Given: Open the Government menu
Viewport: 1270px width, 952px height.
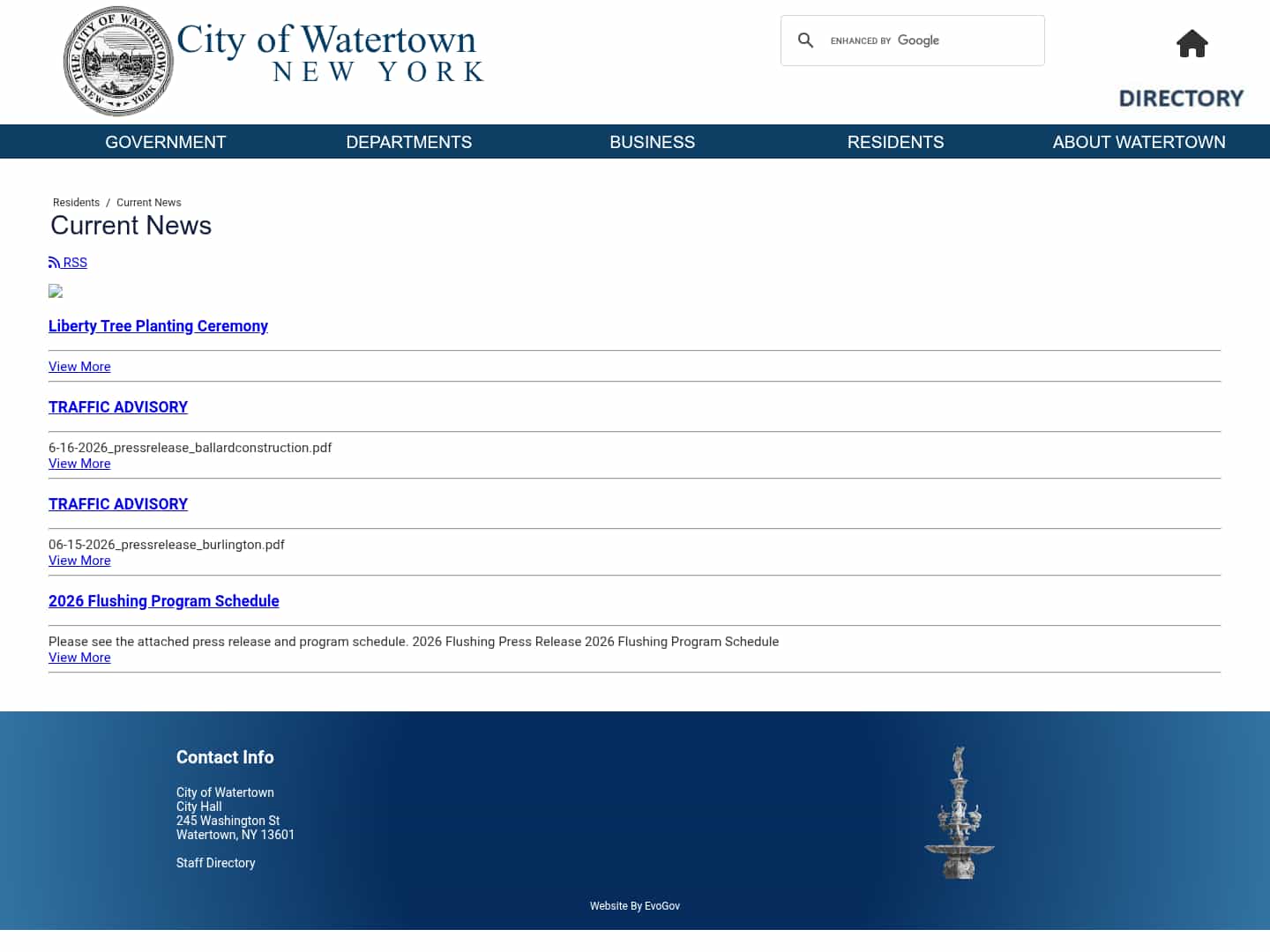Looking at the screenshot, I should point(166,142).
